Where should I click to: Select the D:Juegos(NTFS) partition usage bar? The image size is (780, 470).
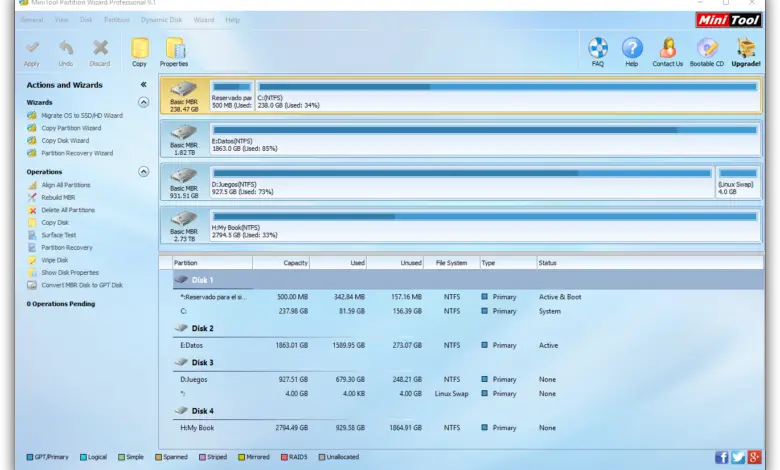(462, 173)
